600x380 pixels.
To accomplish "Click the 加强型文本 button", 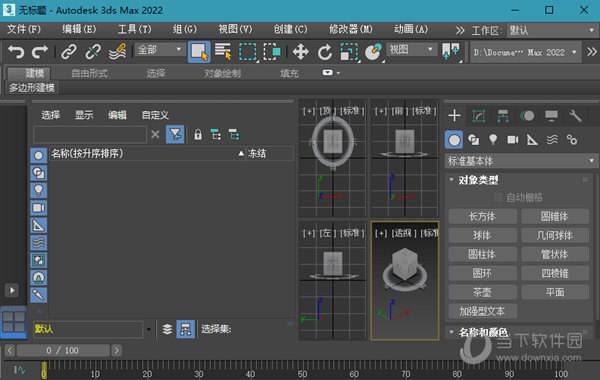I will [x=482, y=311].
